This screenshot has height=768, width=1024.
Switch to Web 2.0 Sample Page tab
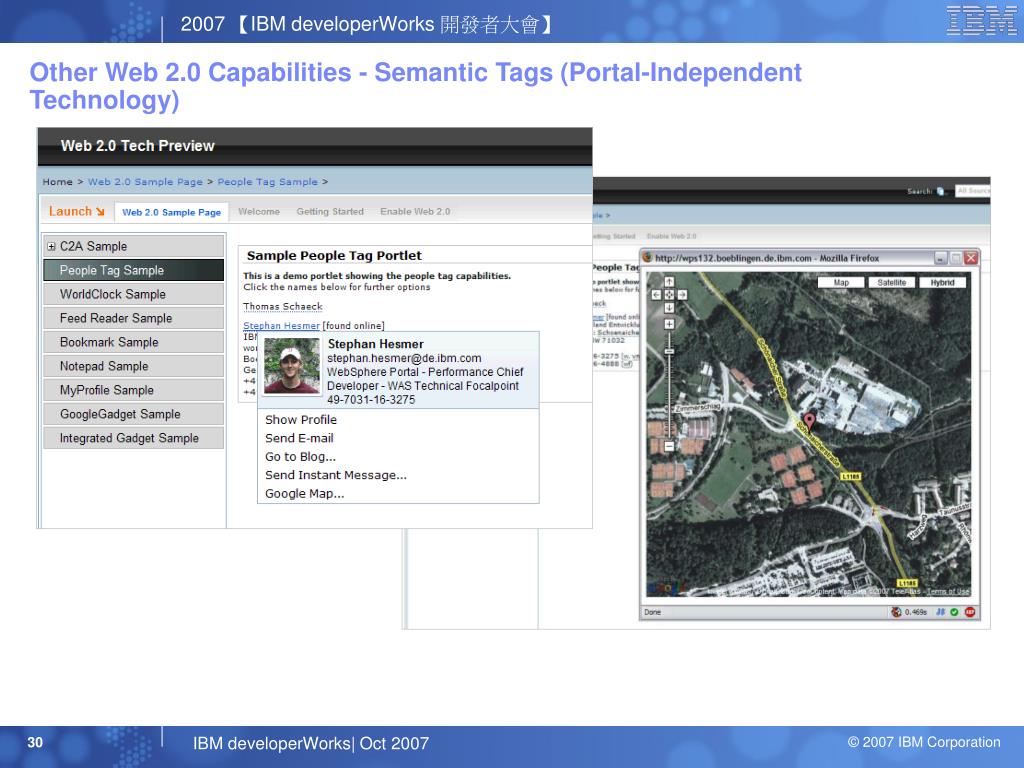[x=172, y=212]
